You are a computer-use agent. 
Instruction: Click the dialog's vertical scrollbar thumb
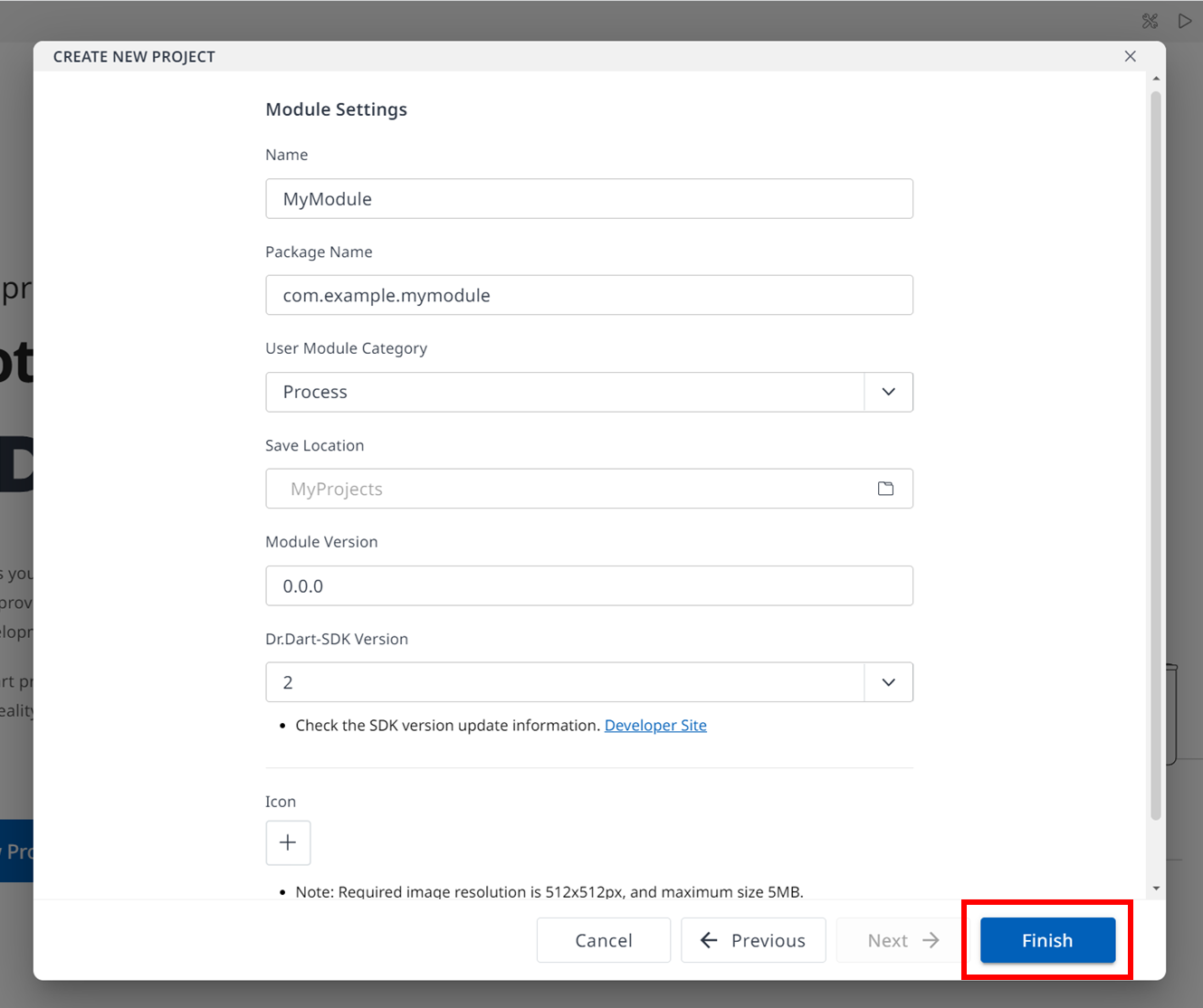[x=1156, y=455]
